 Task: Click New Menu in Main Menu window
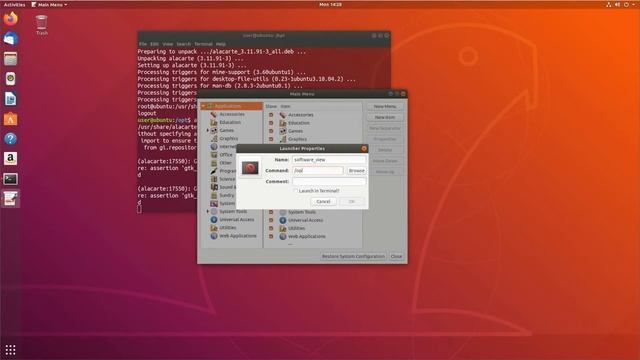click(x=385, y=107)
